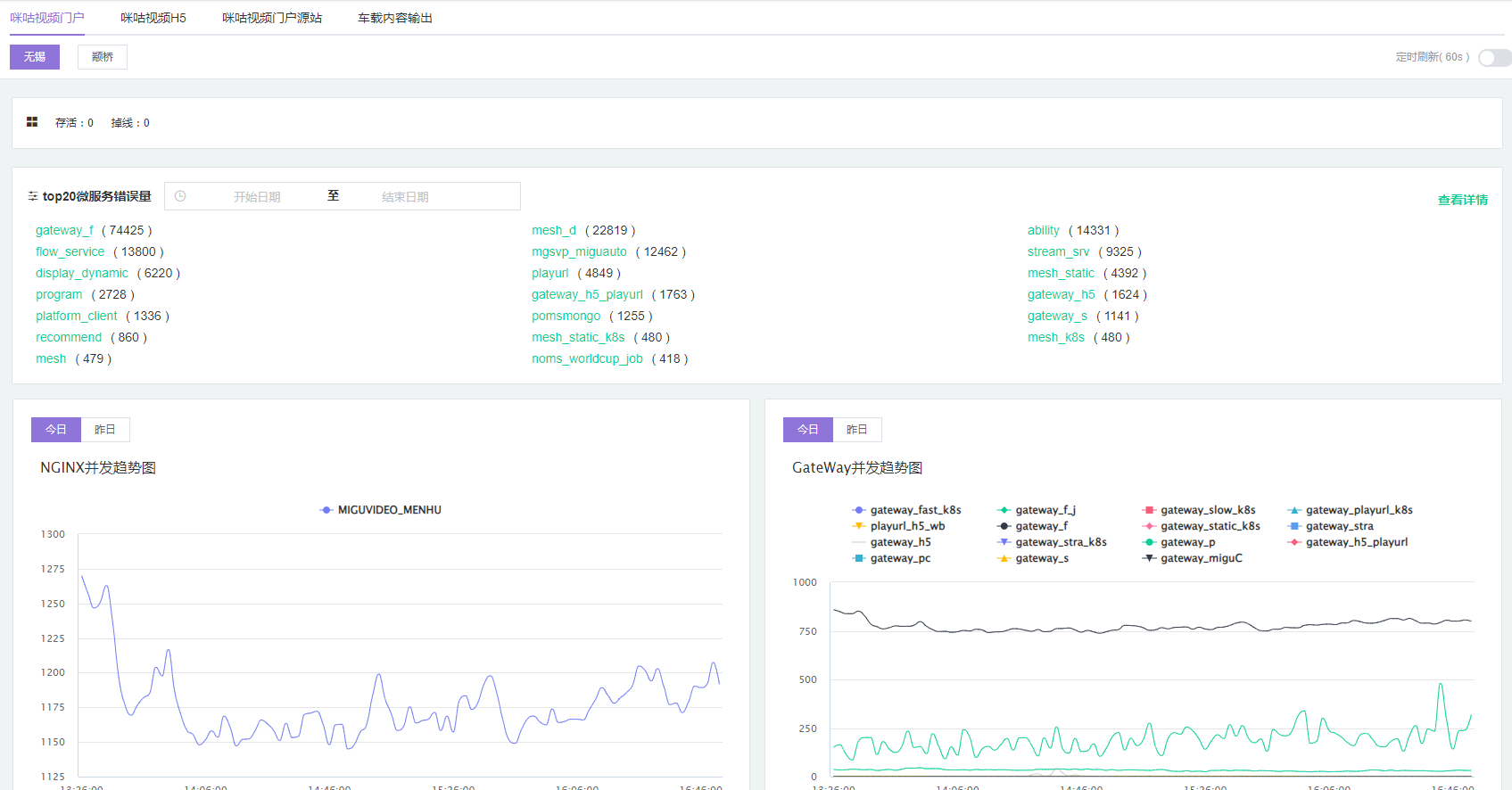The height and width of the screenshot is (790, 1512).
Task: Open playurl error service link
Action: pyautogui.click(x=549, y=273)
